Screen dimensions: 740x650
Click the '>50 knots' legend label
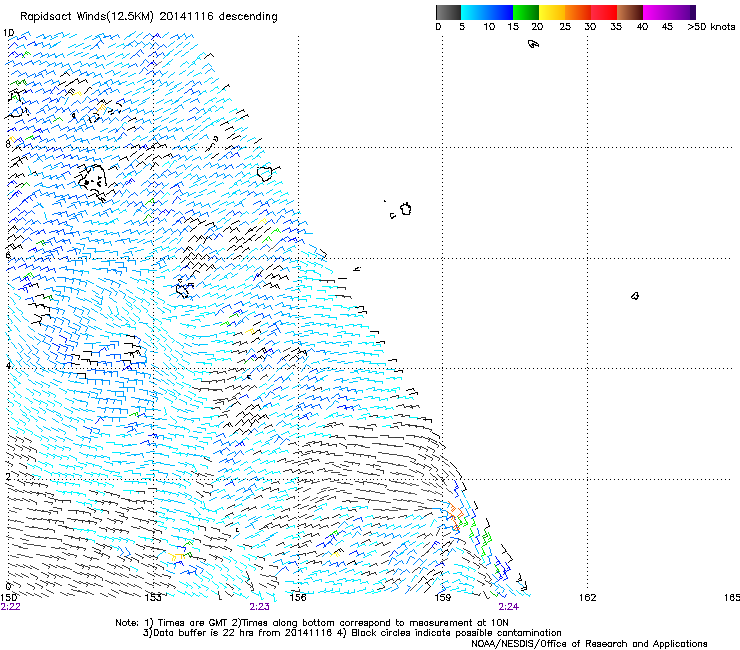click(711, 27)
